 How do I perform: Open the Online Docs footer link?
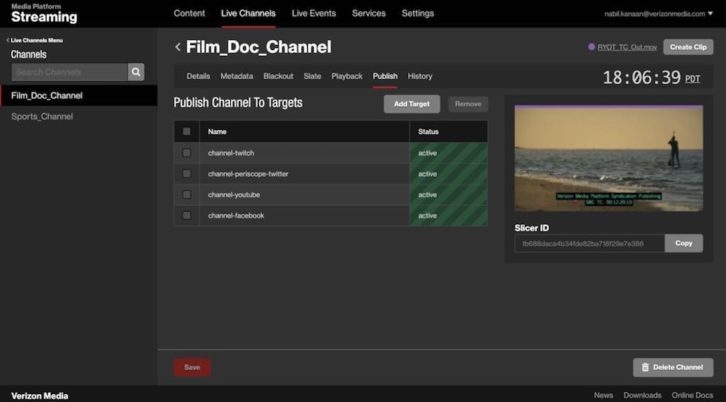[x=692, y=395]
